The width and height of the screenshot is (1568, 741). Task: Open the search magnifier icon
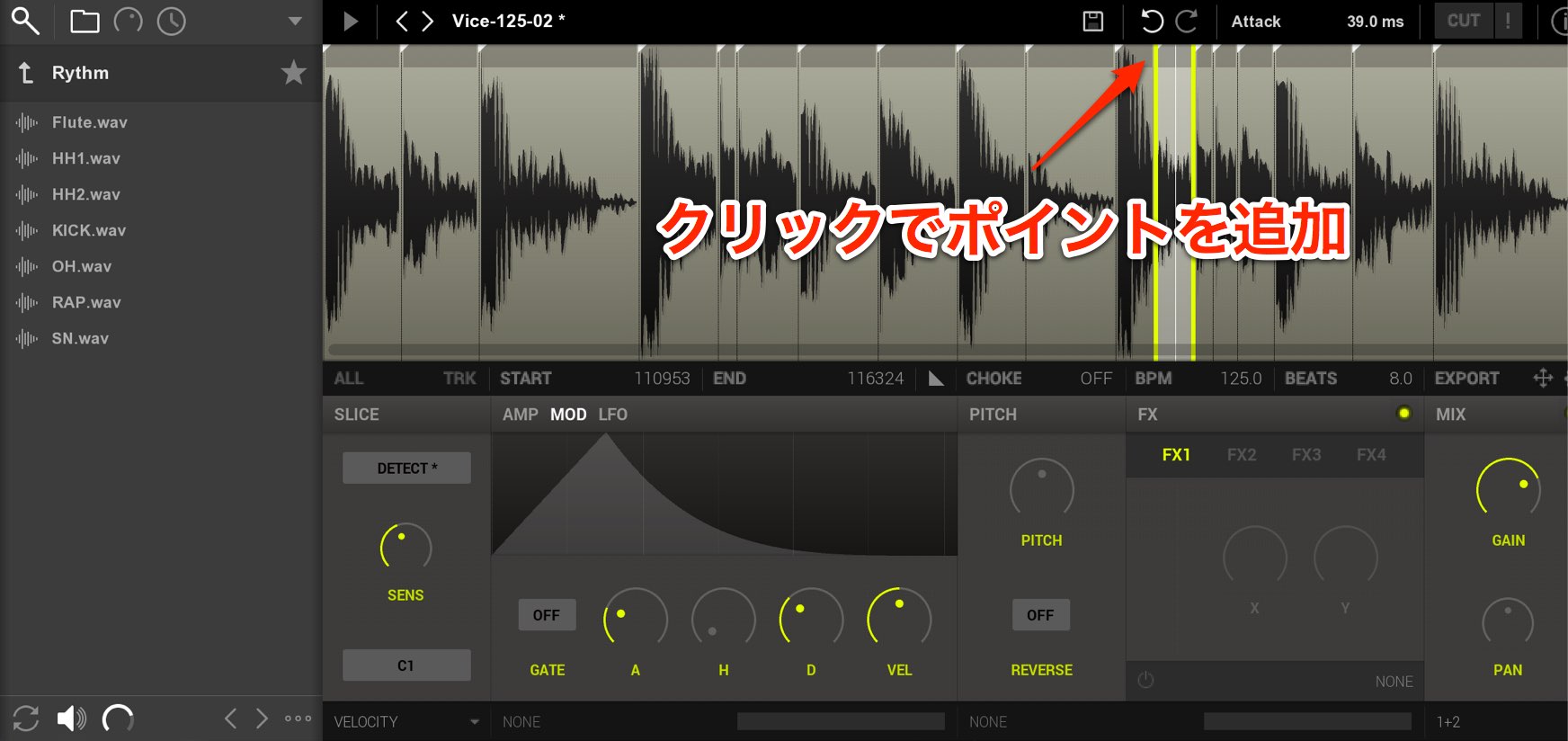[x=24, y=20]
